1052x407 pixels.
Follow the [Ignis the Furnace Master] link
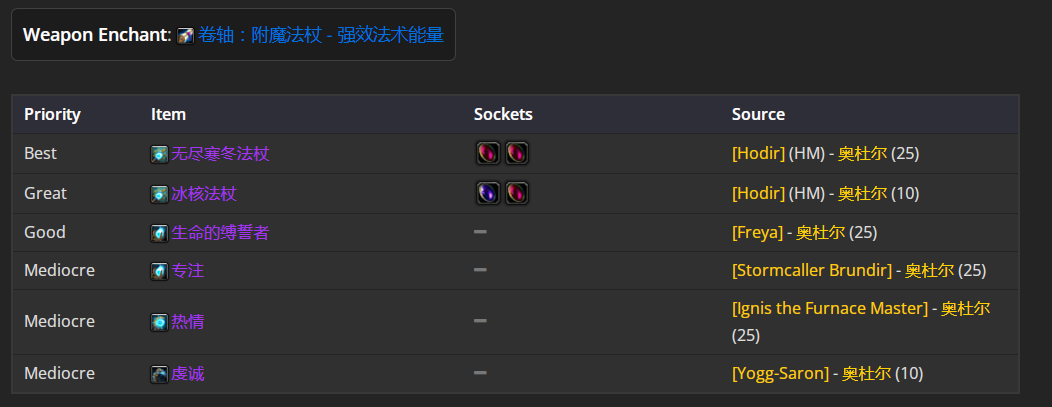(x=830, y=308)
